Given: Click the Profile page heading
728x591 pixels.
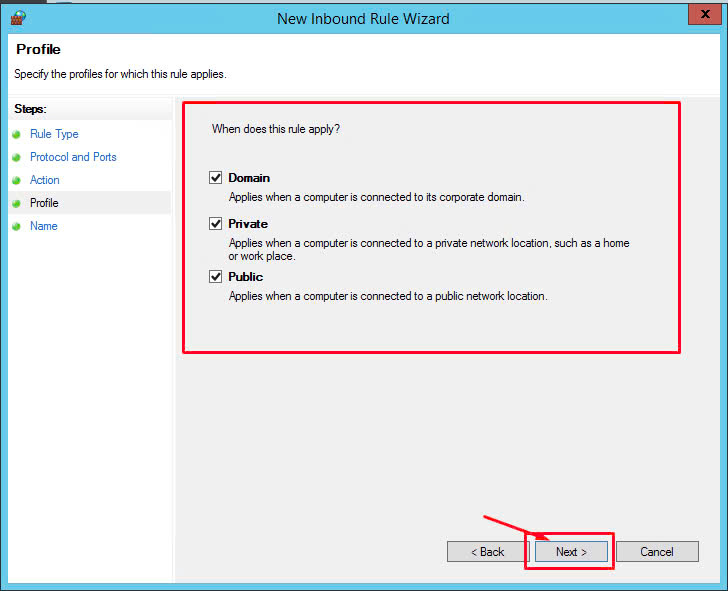Looking at the screenshot, I should pos(38,49).
